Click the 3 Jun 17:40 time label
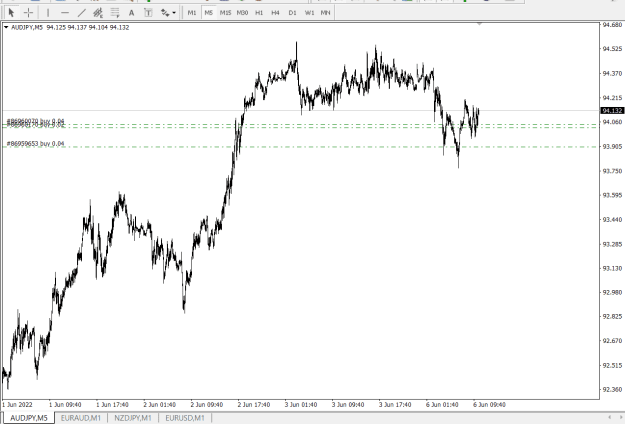This screenshot has height=424, width=625. point(395,404)
